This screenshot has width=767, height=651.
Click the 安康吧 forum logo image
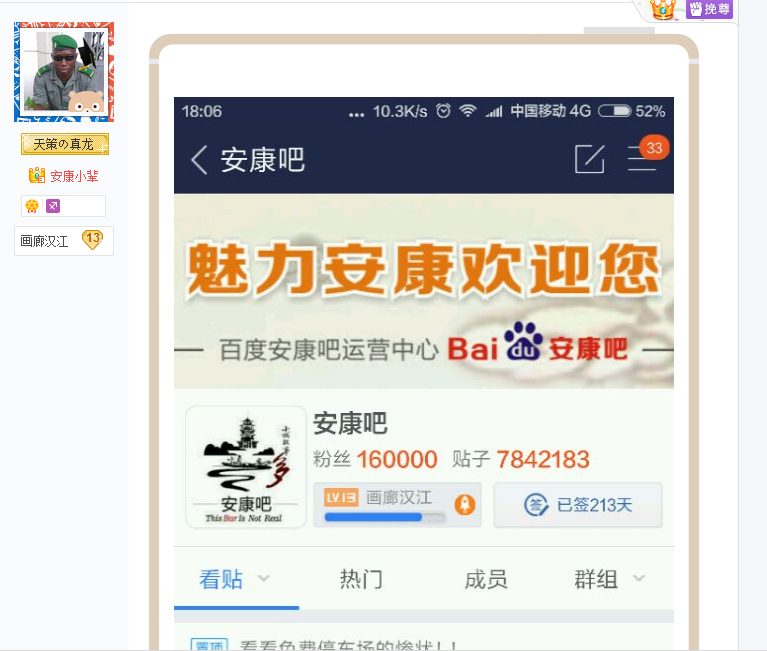coord(246,467)
